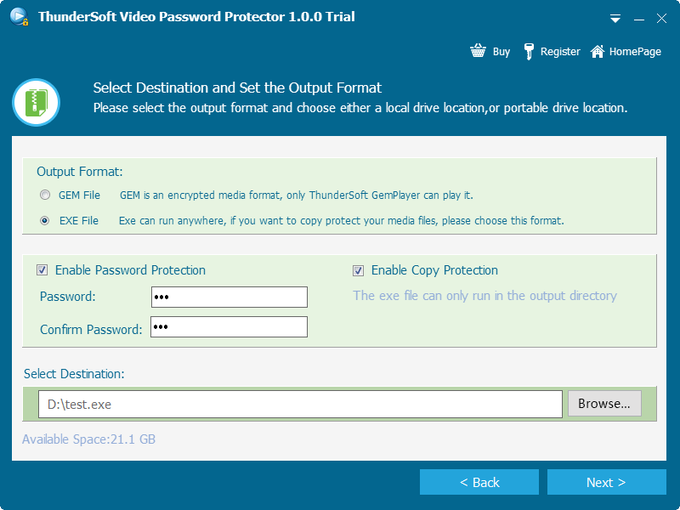The image size is (680, 510).
Task: Open the title bar dropdown arrow menu
Action: click(615, 19)
